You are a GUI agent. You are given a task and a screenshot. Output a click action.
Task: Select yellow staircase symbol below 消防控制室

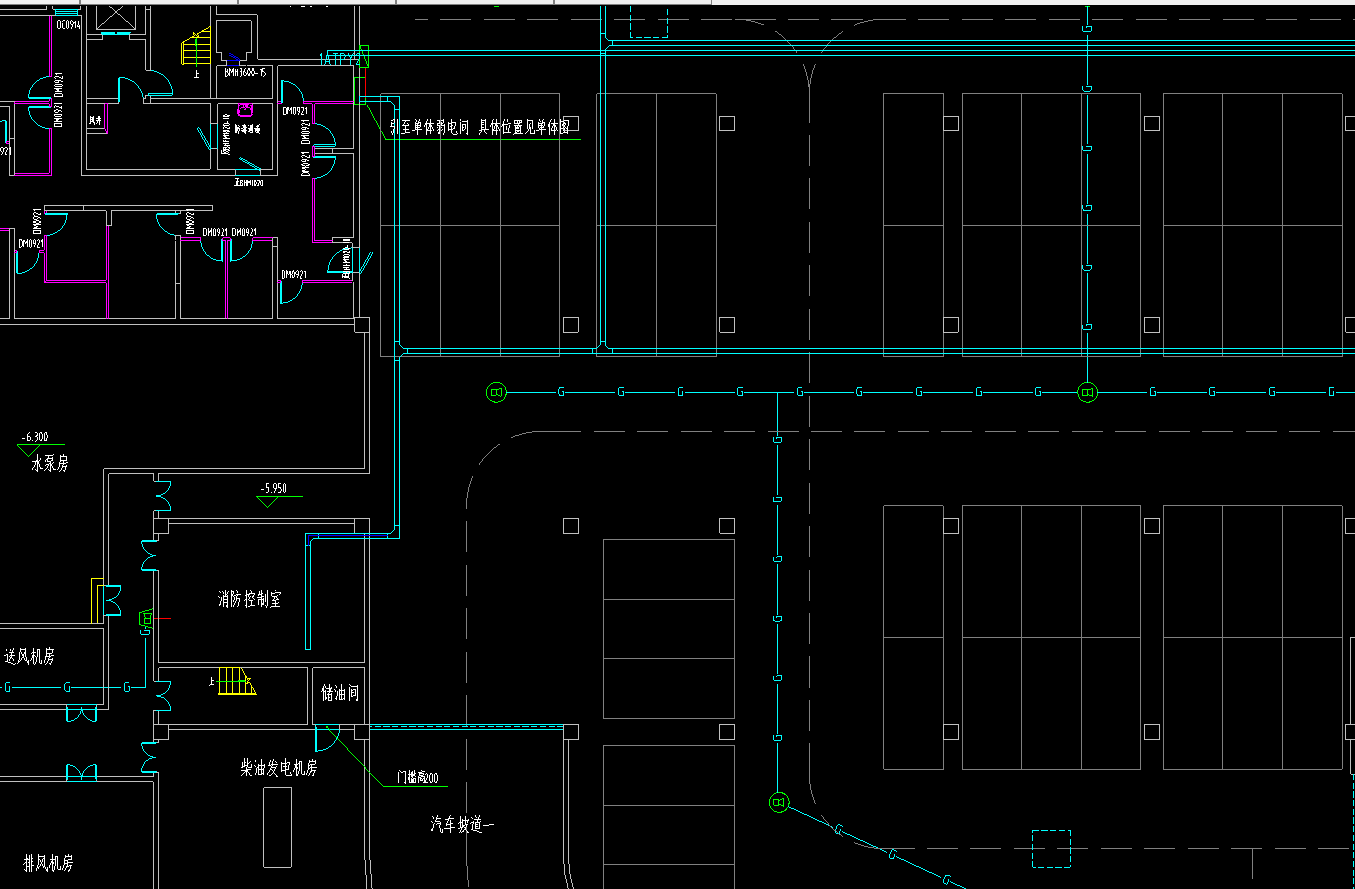click(x=237, y=681)
